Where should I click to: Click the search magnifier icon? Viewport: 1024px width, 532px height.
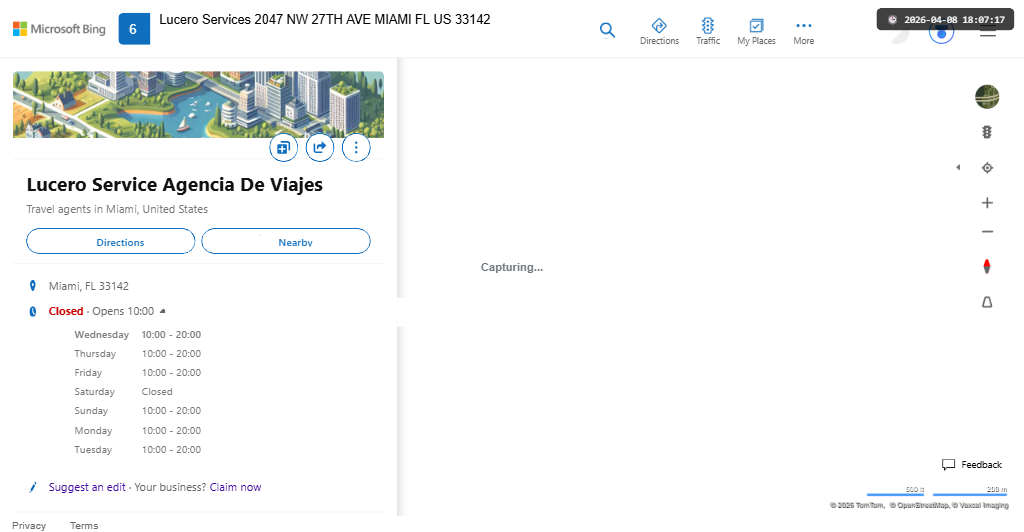pos(607,30)
